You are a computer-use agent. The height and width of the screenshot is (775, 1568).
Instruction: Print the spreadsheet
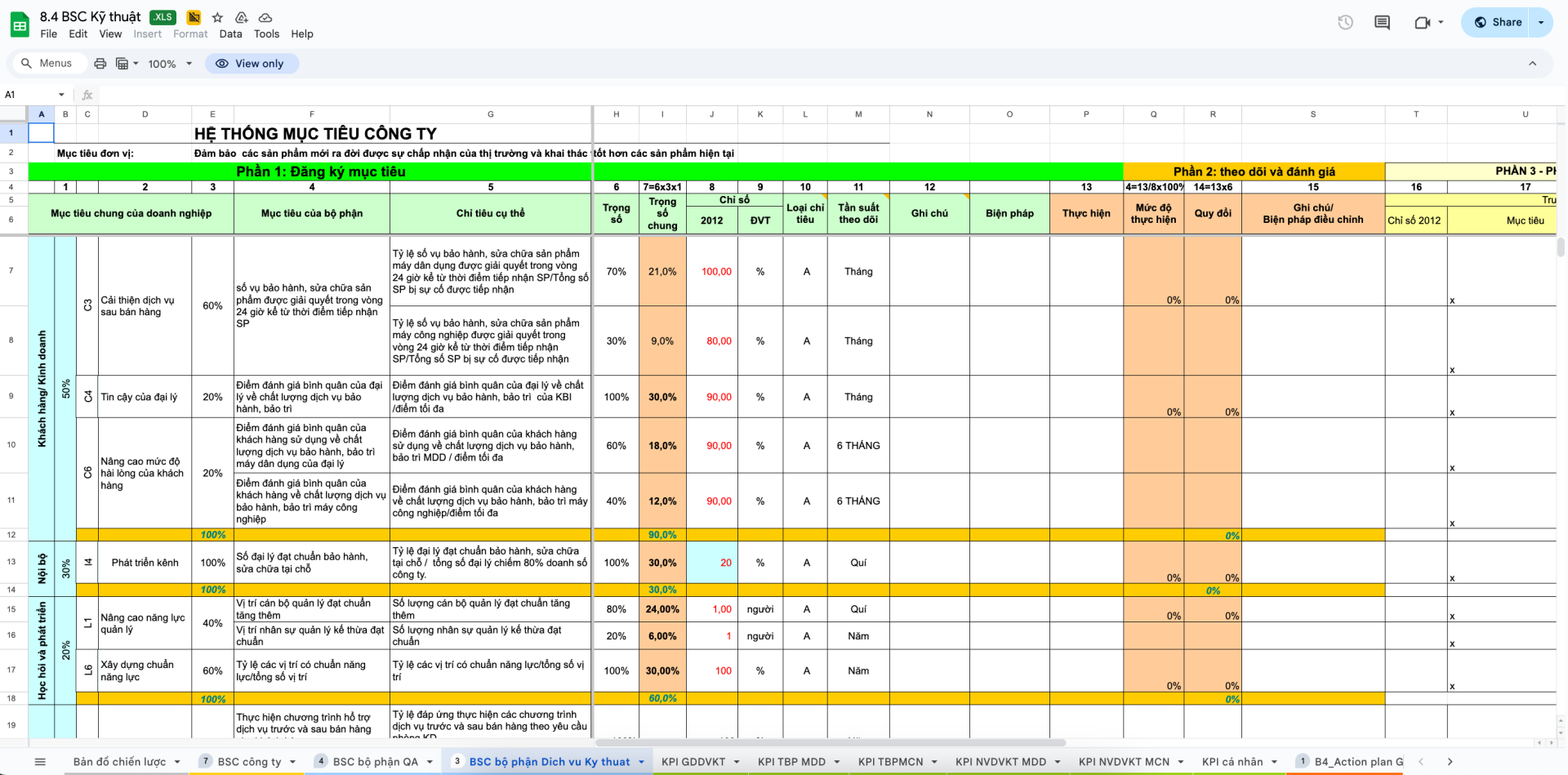click(x=100, y=64)
